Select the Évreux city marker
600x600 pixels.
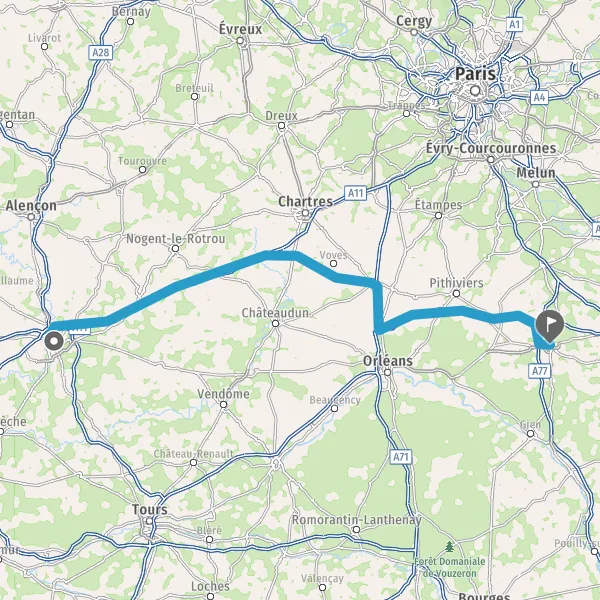point(240,41)
